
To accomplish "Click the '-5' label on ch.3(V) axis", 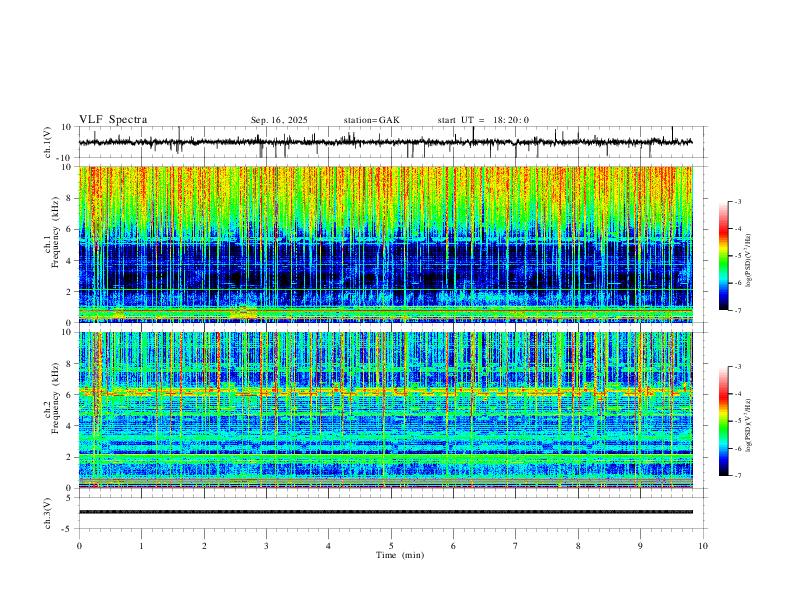I will [x=68, y=529].
